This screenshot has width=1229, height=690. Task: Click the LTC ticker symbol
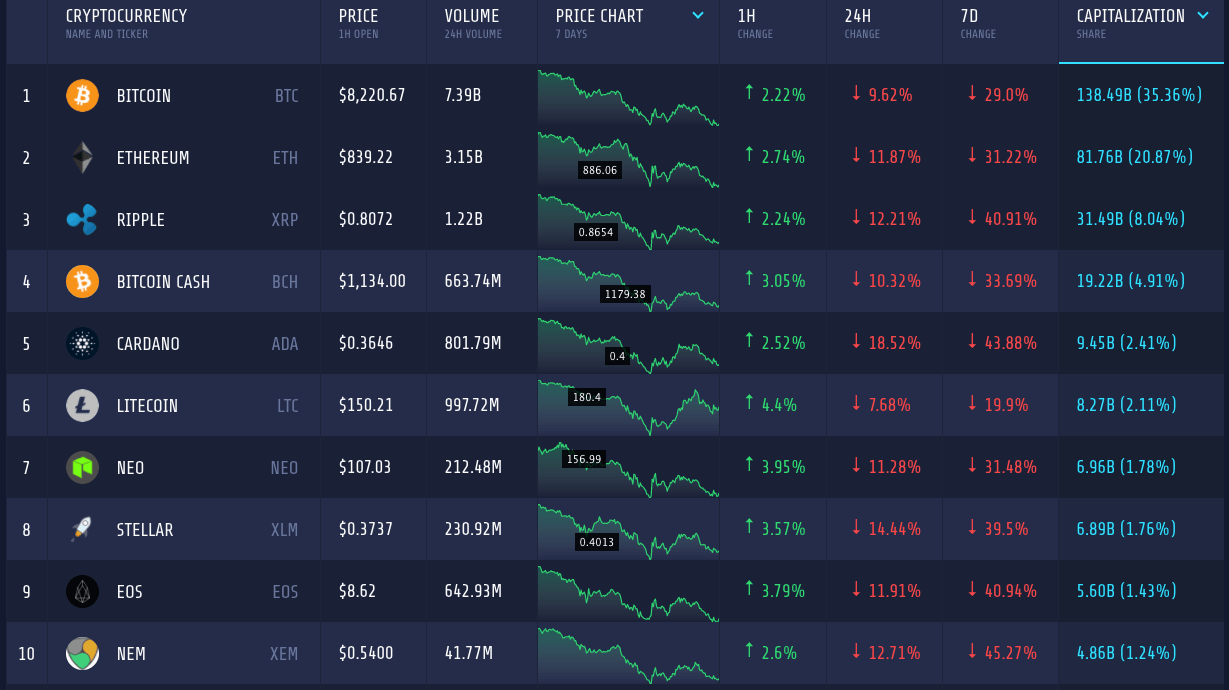(288, 406)
